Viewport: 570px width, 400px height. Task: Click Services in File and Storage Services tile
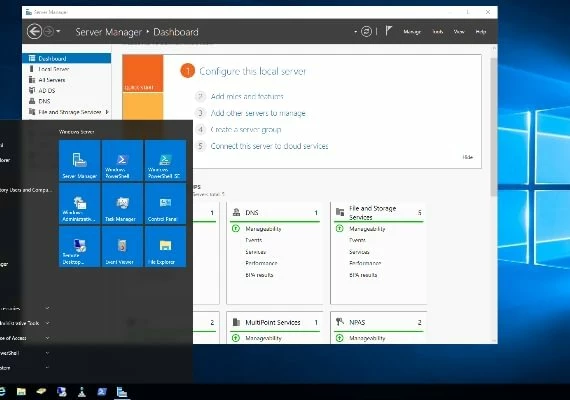tap(359, 252)
